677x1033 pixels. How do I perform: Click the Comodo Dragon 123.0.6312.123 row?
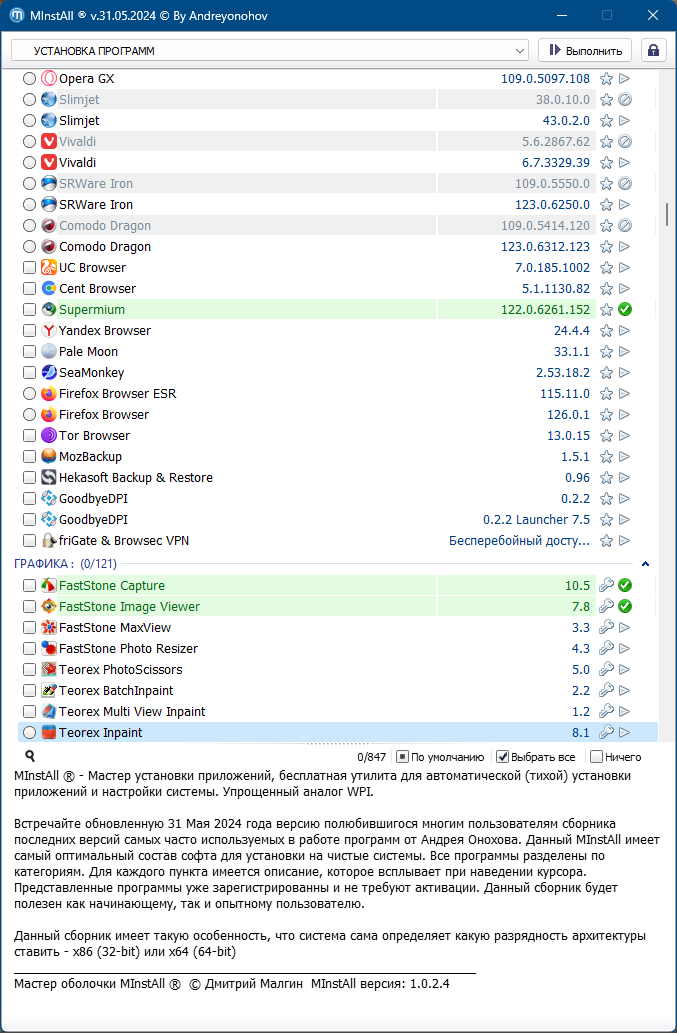(x=338, y=247)
